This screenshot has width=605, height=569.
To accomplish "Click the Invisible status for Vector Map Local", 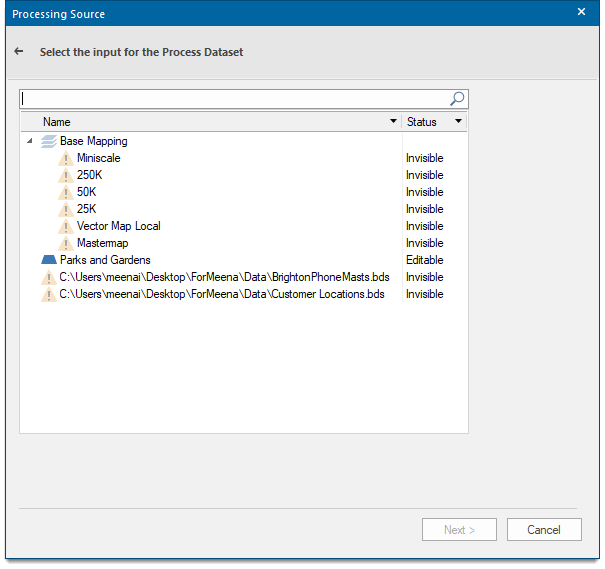I will (424, 226).
